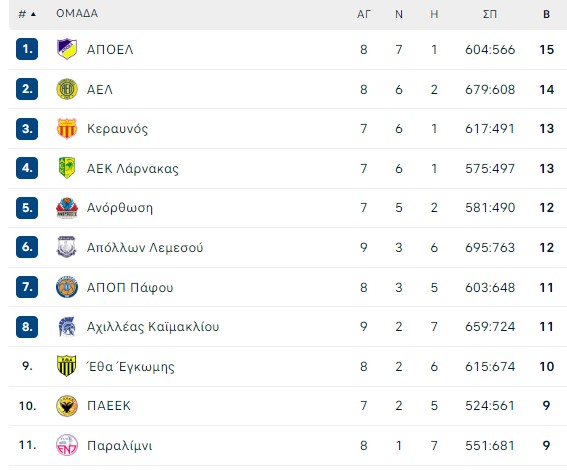Image resolution: width=567 pixels, height=470 pixels.
Task: Click the Έθα Έγκωμης striped shield
Action: (x=67, y=366)
